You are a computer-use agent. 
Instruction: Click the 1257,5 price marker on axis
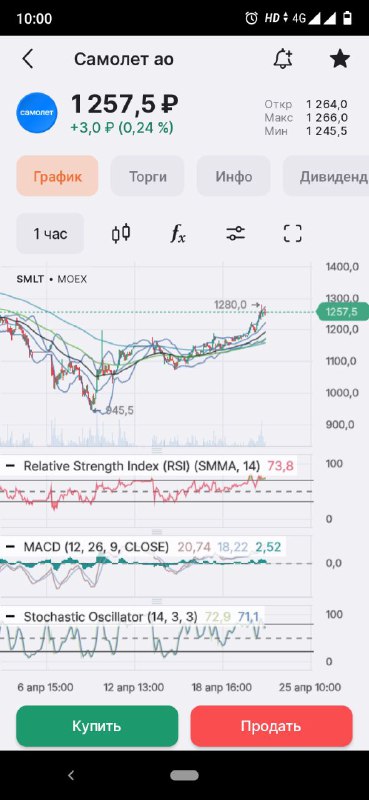[x=342, y=312]
